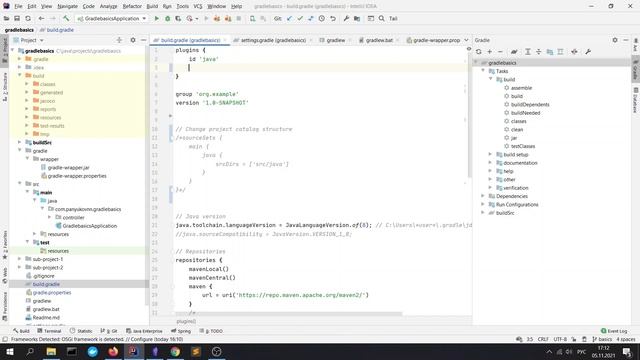Open the Build tool window at the bottom
640x360 pixels.
click(21, 331)
